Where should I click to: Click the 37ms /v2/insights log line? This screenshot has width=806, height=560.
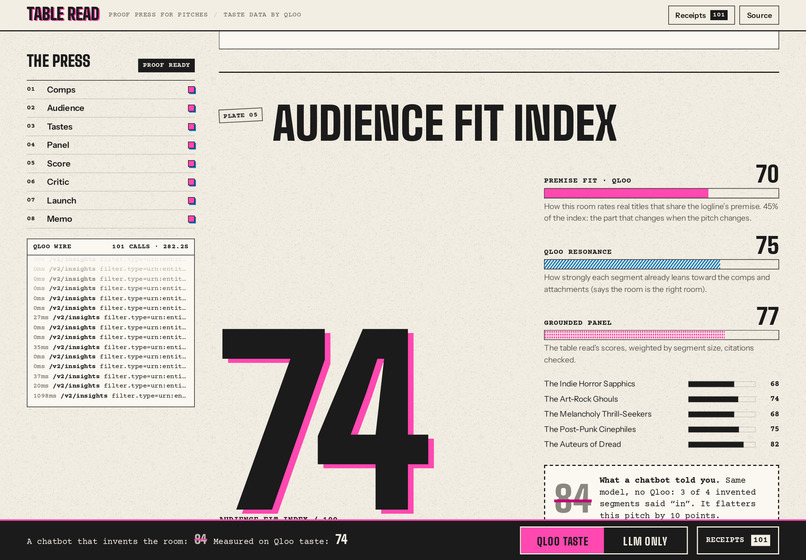tap(111, 376)
